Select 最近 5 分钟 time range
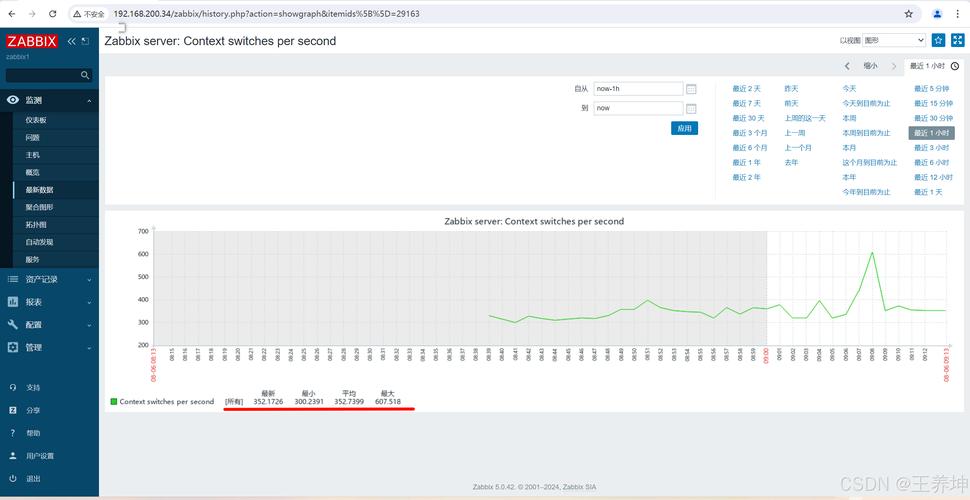970x500 pixels. tap(931, 88)
